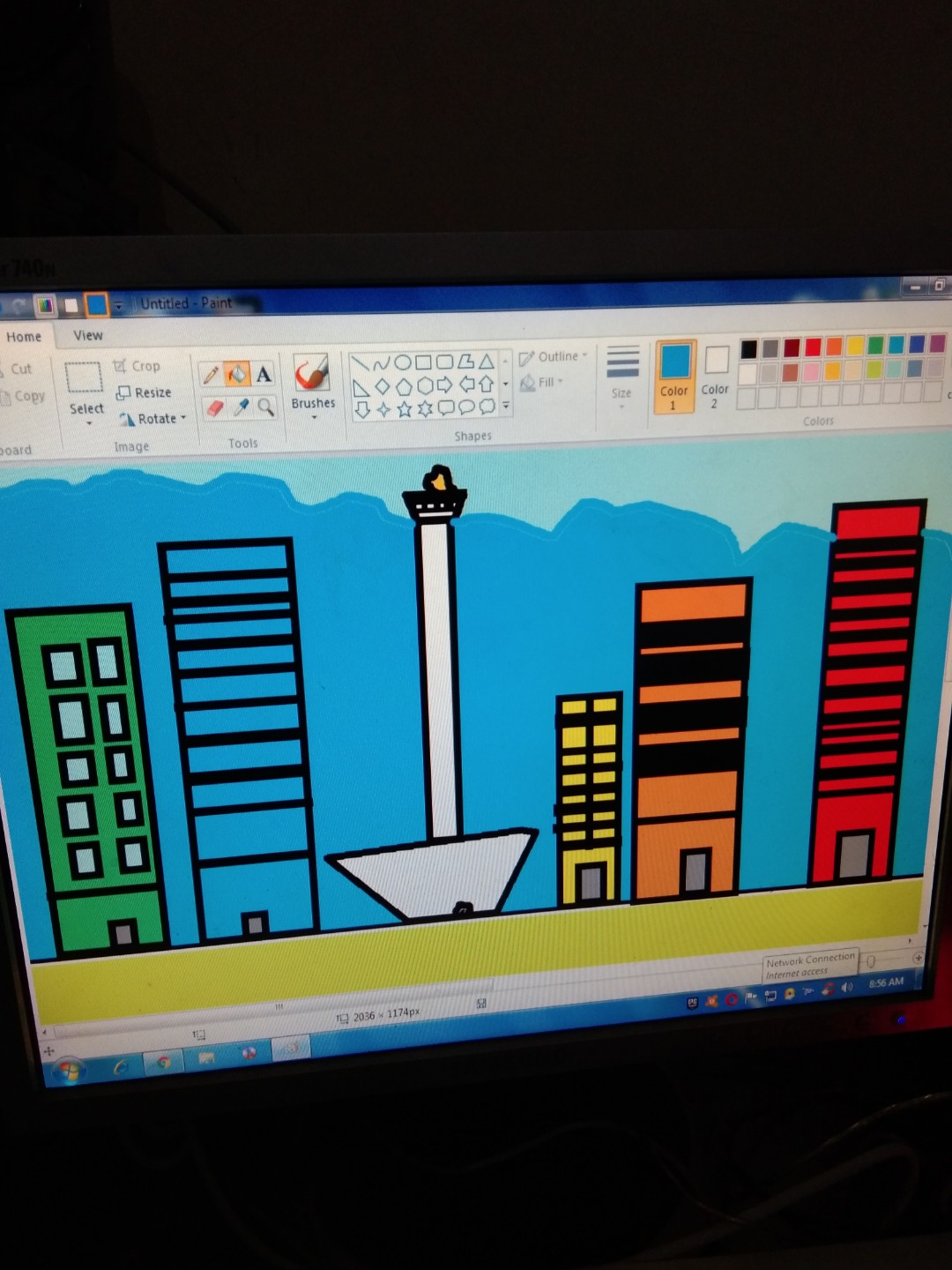Click the Crop button
The image size is (952, 1270).
pyautogui.click(x=137, y=366)
